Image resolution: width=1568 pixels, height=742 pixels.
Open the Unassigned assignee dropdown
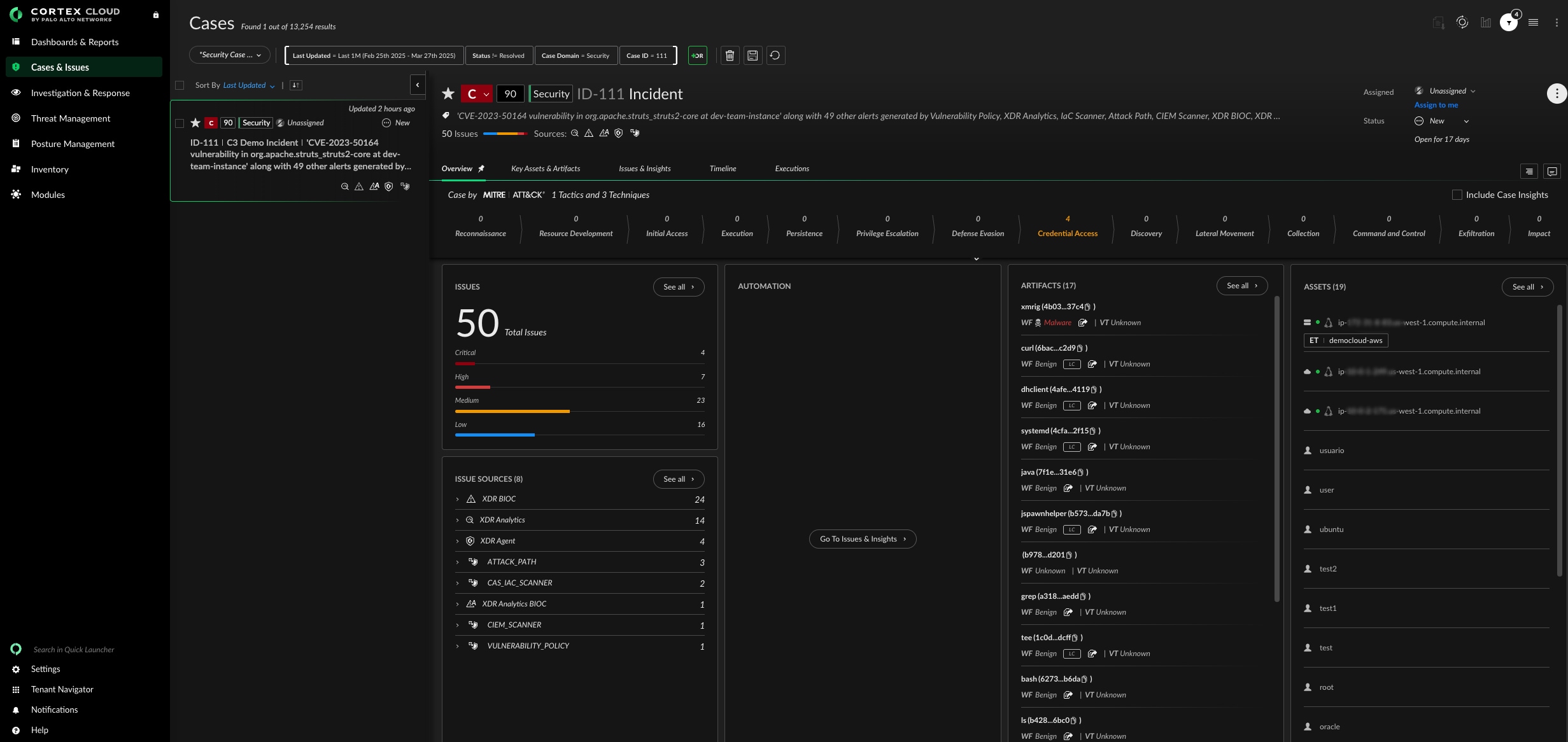[x=1451, y=91]
